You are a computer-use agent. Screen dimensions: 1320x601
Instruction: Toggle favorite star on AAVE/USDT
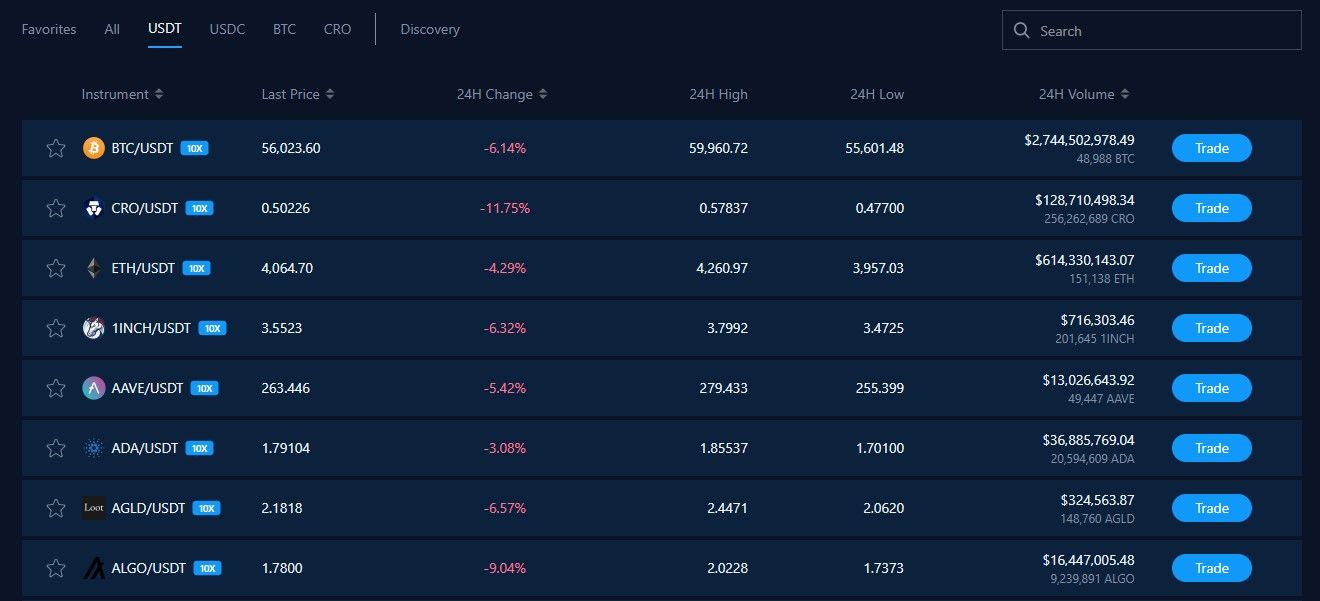point(56,388)
